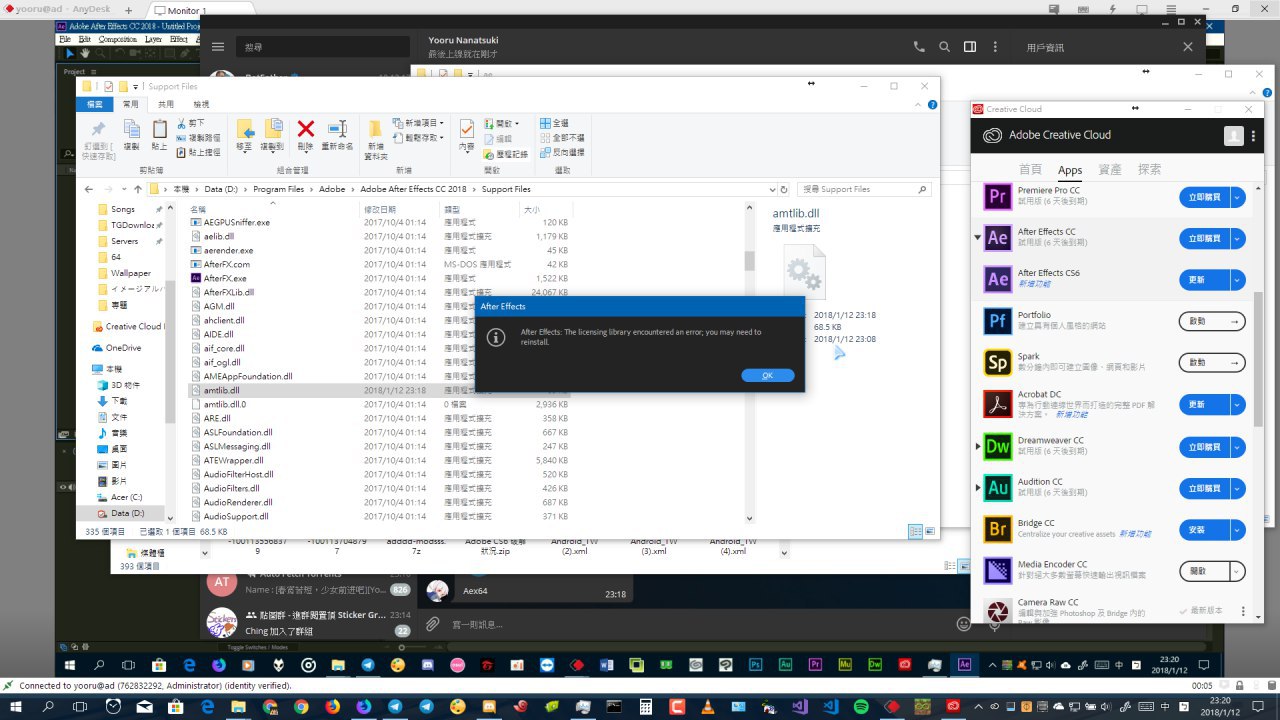The image size is (1280, 720).
Task: Click the Spotify icon in the taskbar
Action: click(x=861, y=707)
